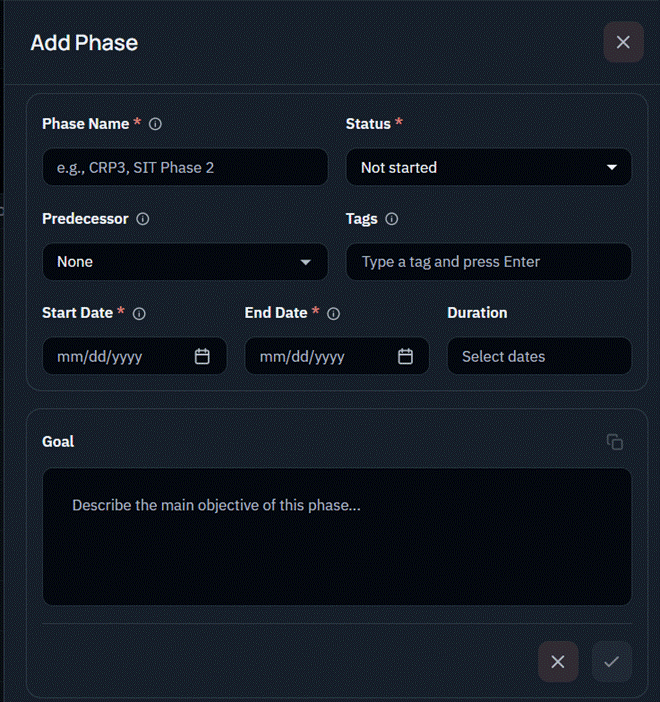
Task: Close the Add Phase dialog
Action: point(623,42)
